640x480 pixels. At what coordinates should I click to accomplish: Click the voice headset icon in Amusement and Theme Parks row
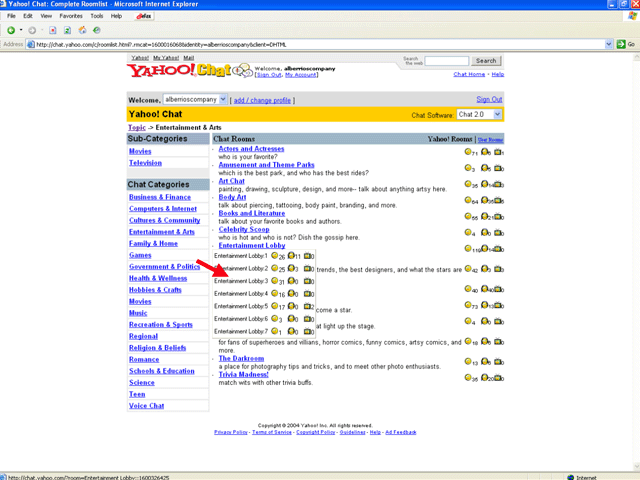coord(484,168)
